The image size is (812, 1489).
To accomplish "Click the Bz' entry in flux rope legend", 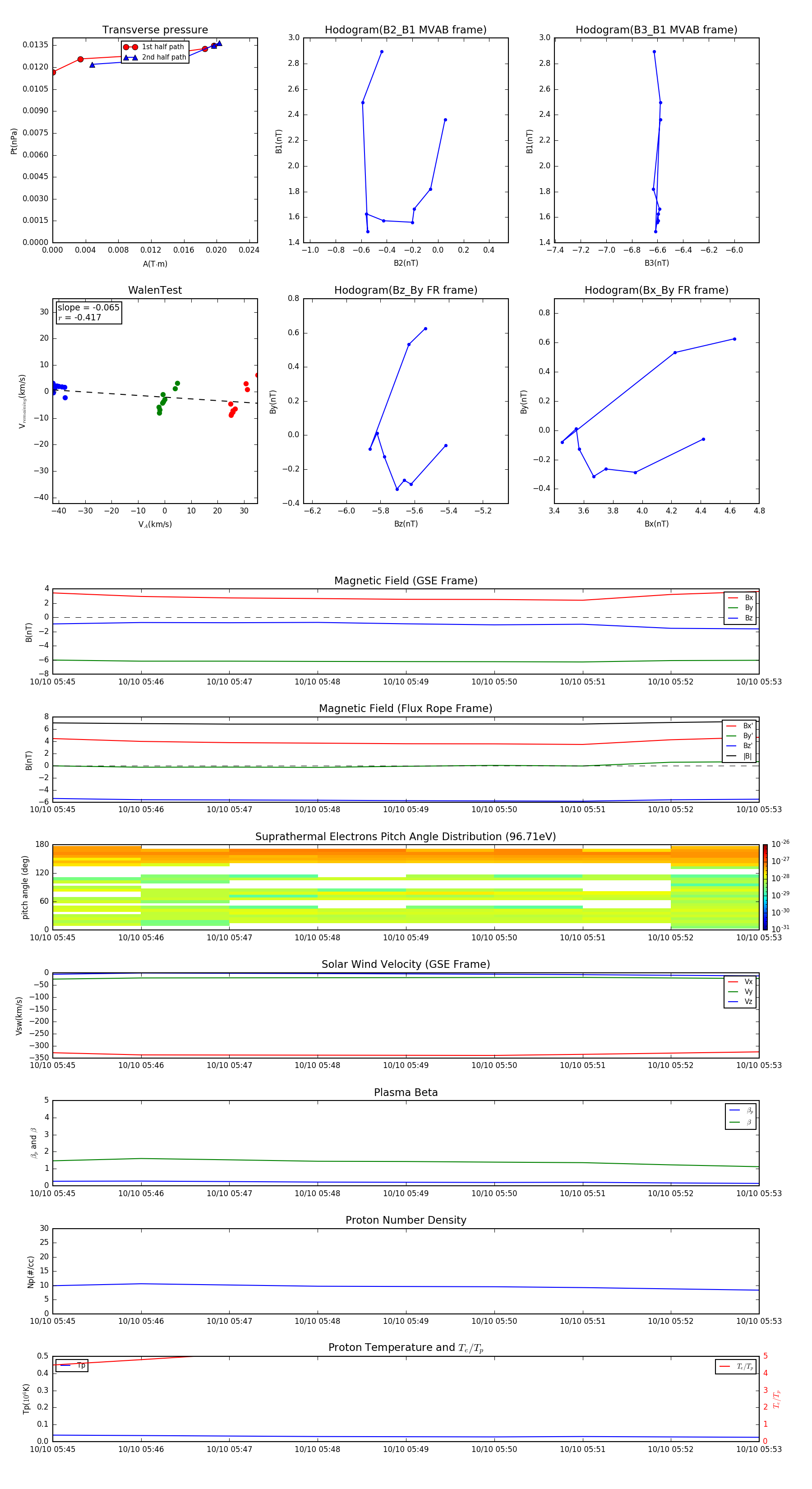I will (739, 746).
